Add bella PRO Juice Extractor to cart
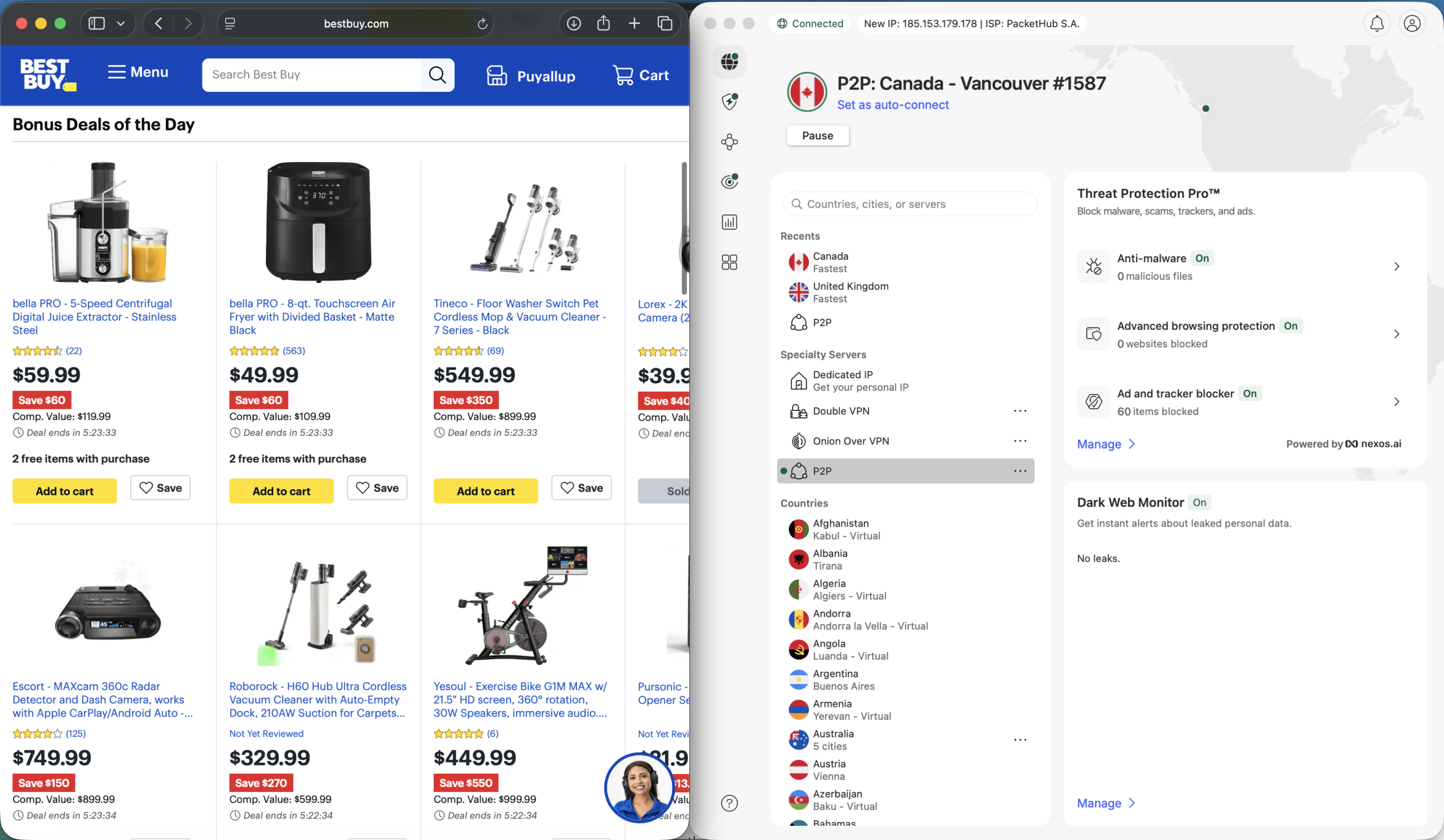The width and height of the screenshot is (1444, 840). pyautogui.click(x=65, y=490)
